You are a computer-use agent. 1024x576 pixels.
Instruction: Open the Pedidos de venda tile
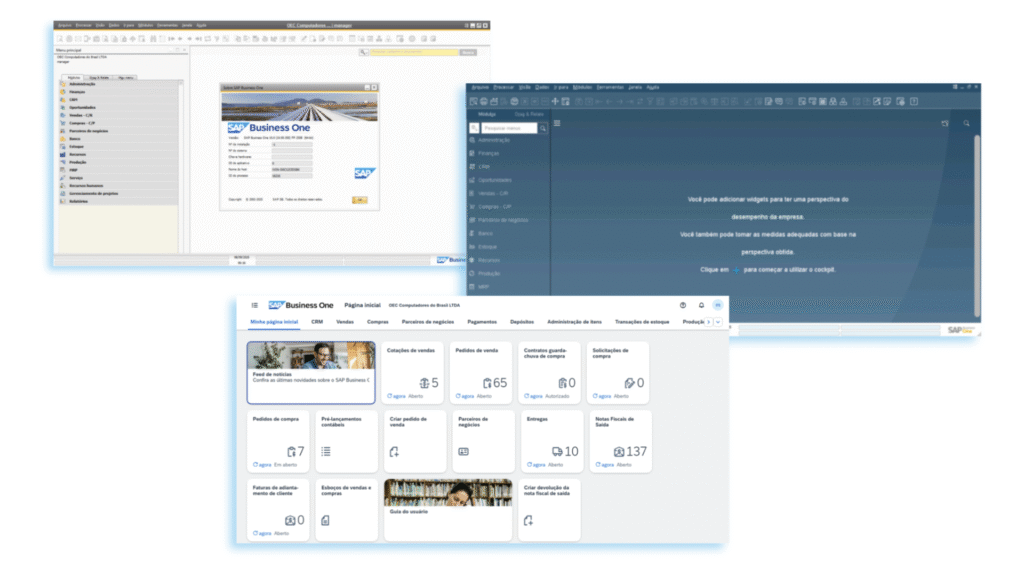pyautogui.click(x=483, y=372)
